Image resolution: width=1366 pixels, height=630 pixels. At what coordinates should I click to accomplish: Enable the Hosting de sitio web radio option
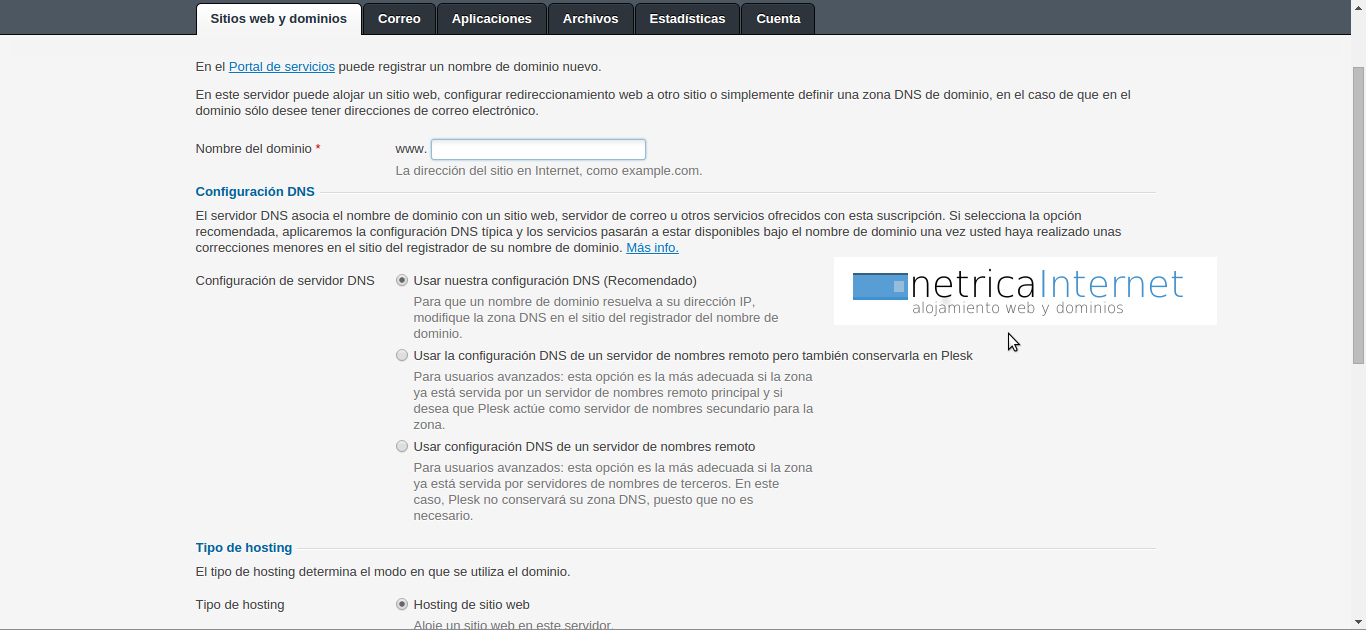click(402, 605)
